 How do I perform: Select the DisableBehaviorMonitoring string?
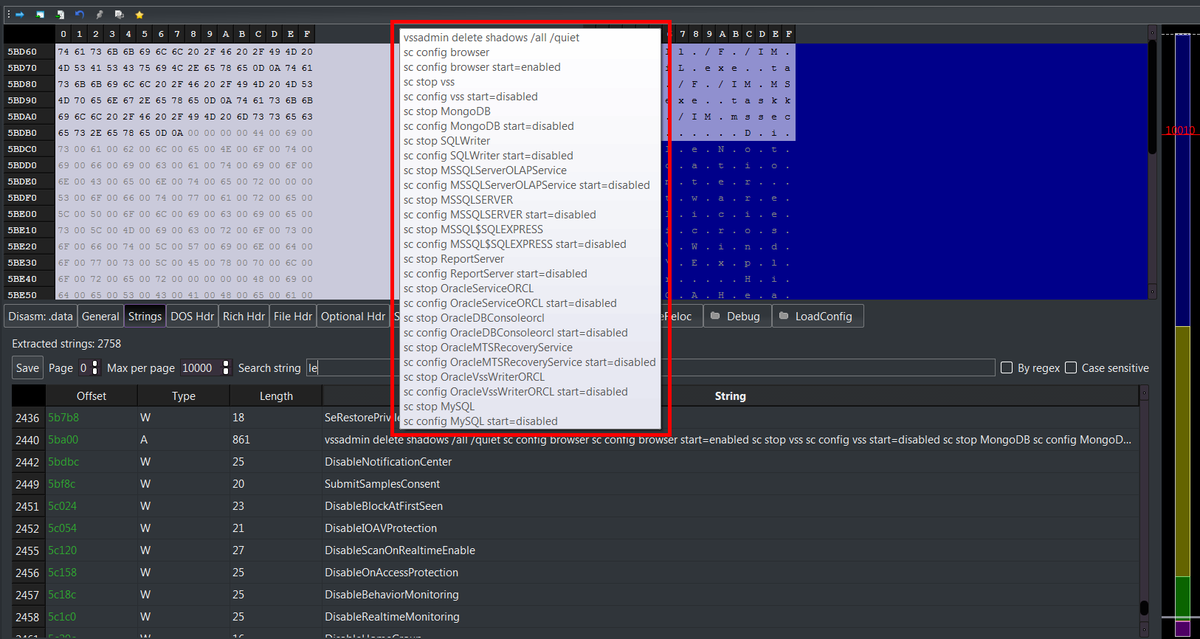391,595
